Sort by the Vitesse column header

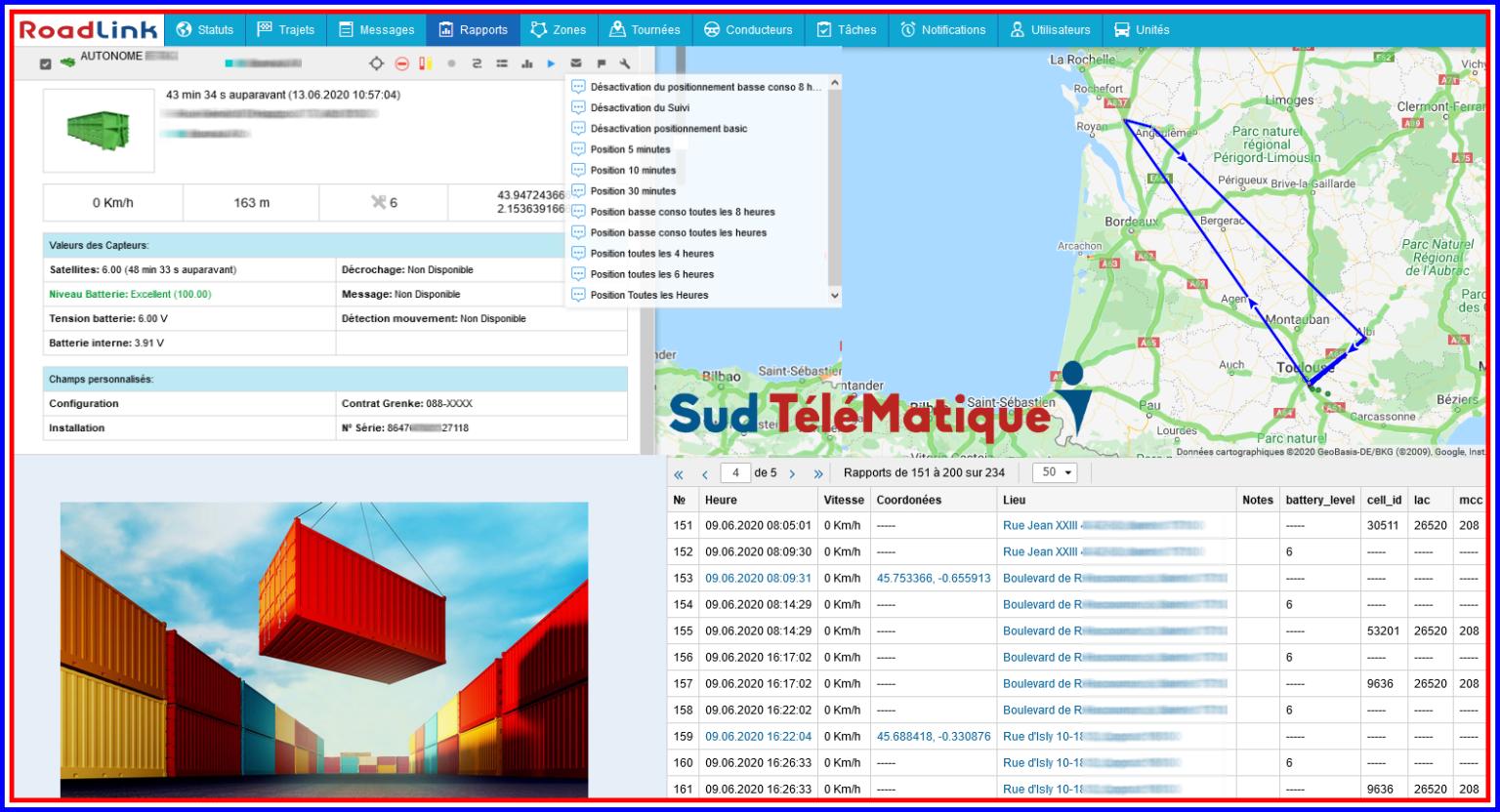point(844,500)
